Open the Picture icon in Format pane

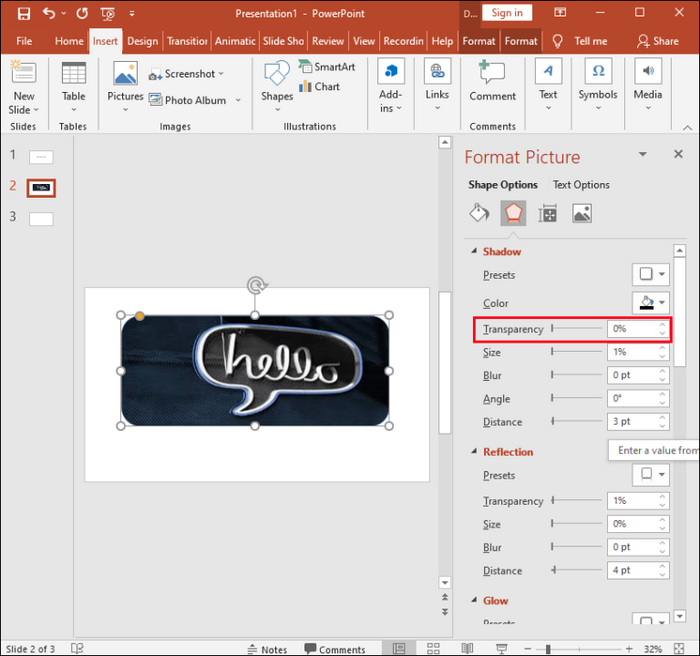point(581,213)
